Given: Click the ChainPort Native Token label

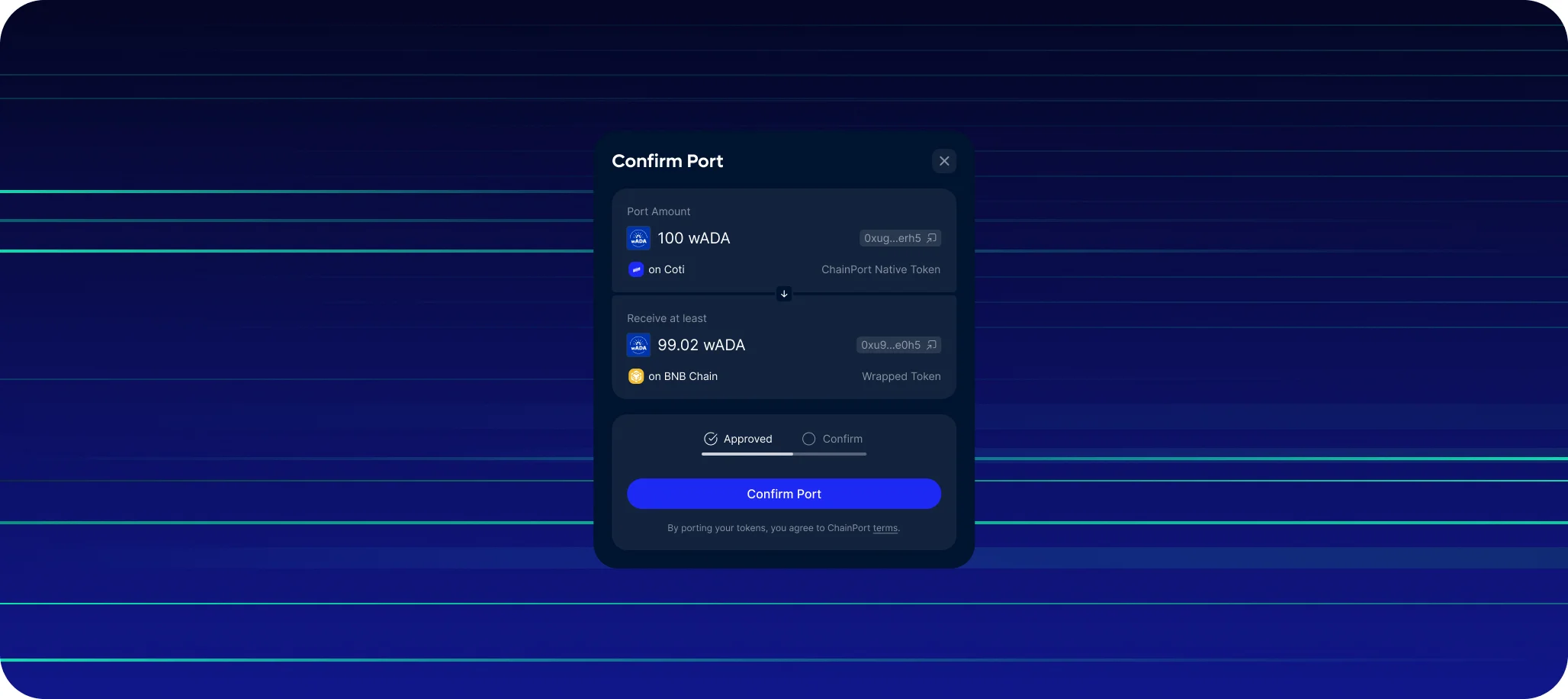Looking at the screenshot, I should coord(881,269).
